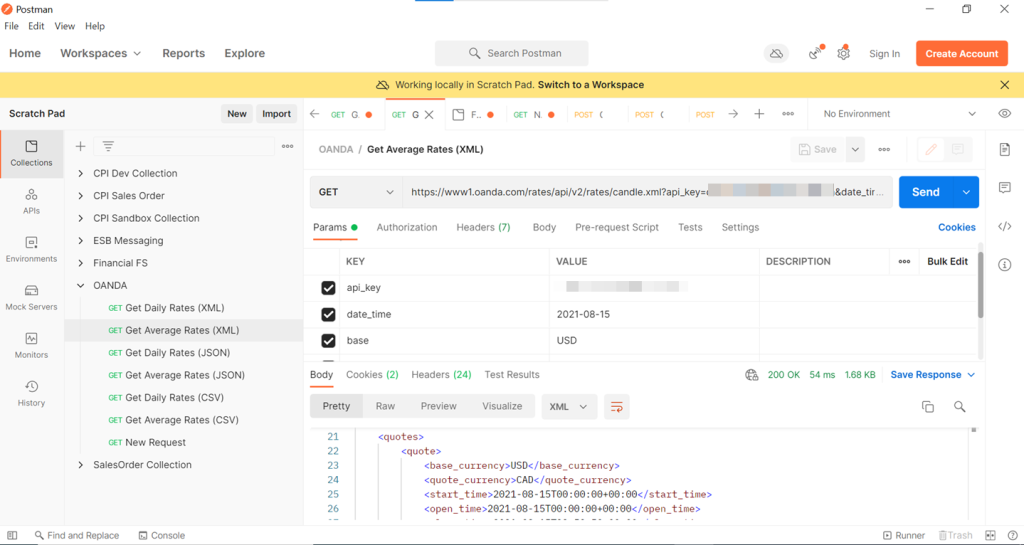Click the Search Postman field

click(512, 54)
